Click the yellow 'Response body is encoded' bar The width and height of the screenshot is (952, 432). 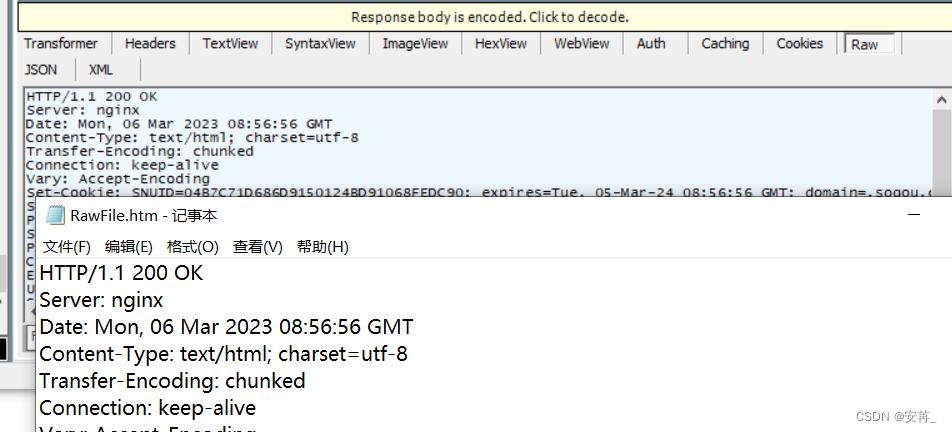489,17
